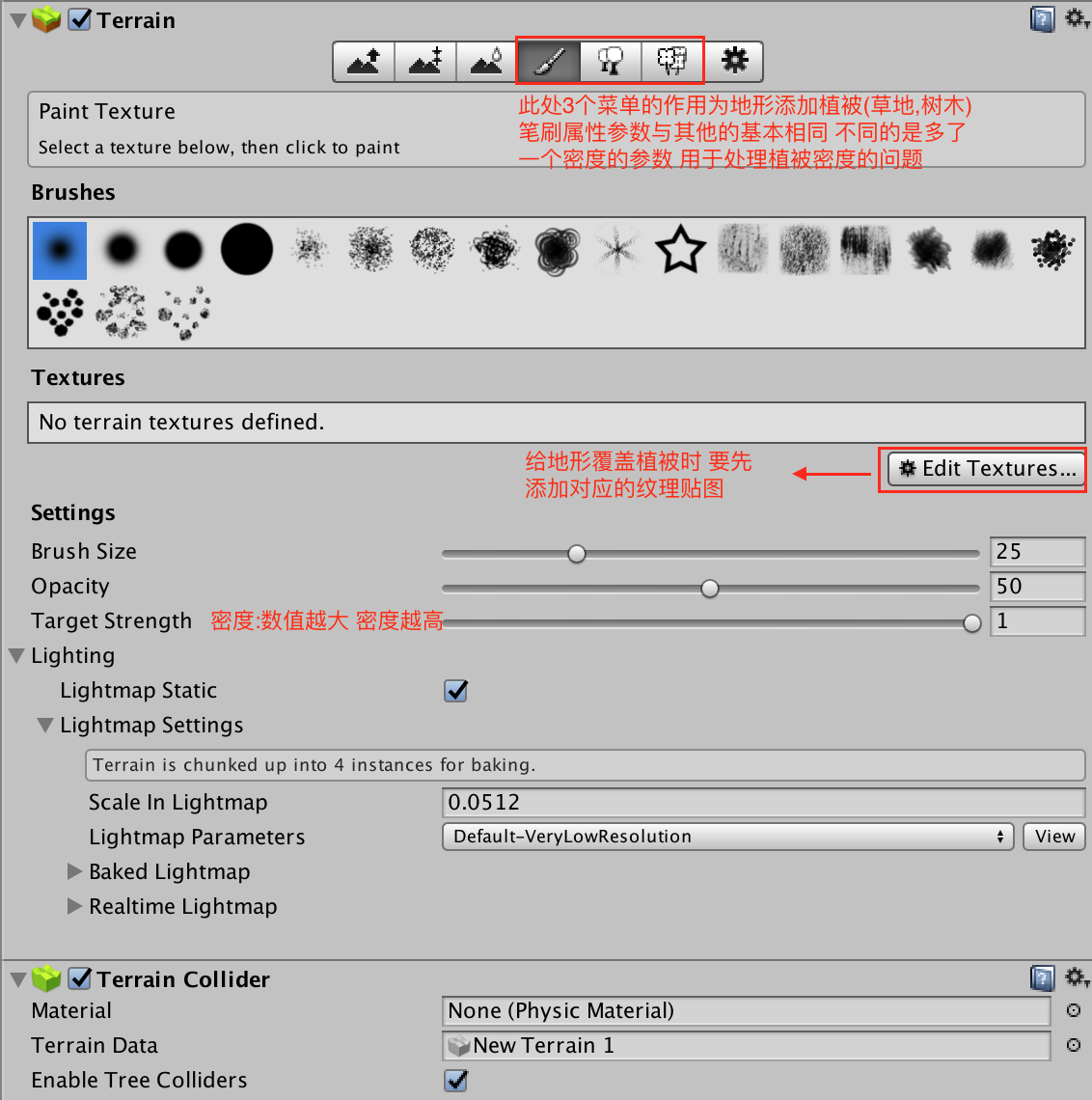Screen dimensions: 1092x1100
Task: Open Terrain component gear menu
Action: [x=1077, y=19]
